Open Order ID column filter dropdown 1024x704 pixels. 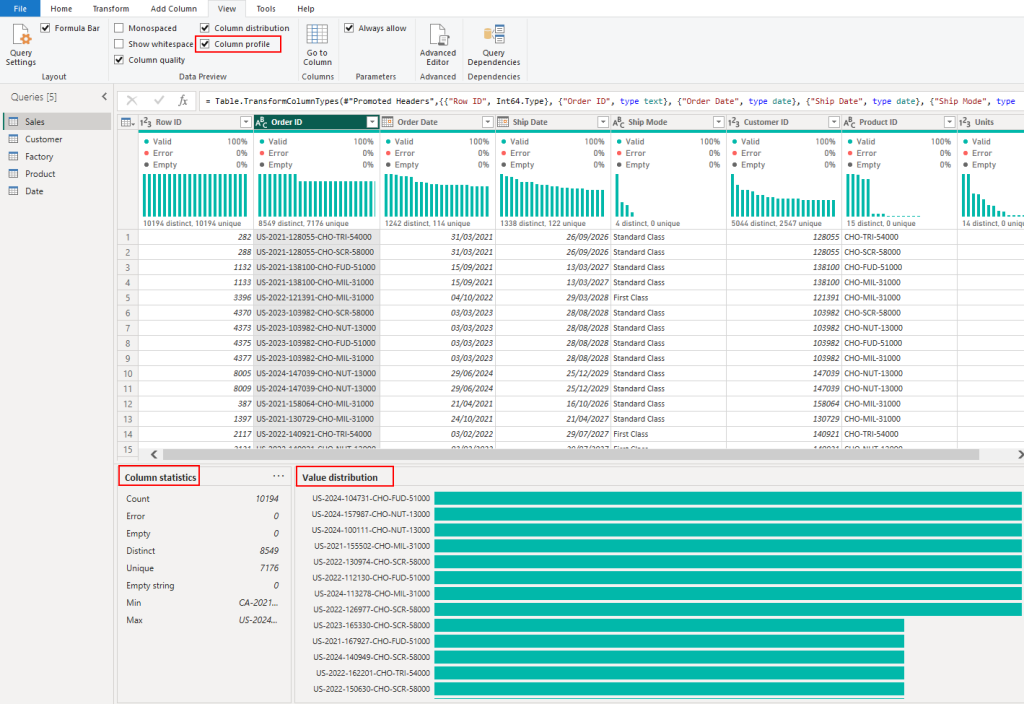[x=372, y=122]
